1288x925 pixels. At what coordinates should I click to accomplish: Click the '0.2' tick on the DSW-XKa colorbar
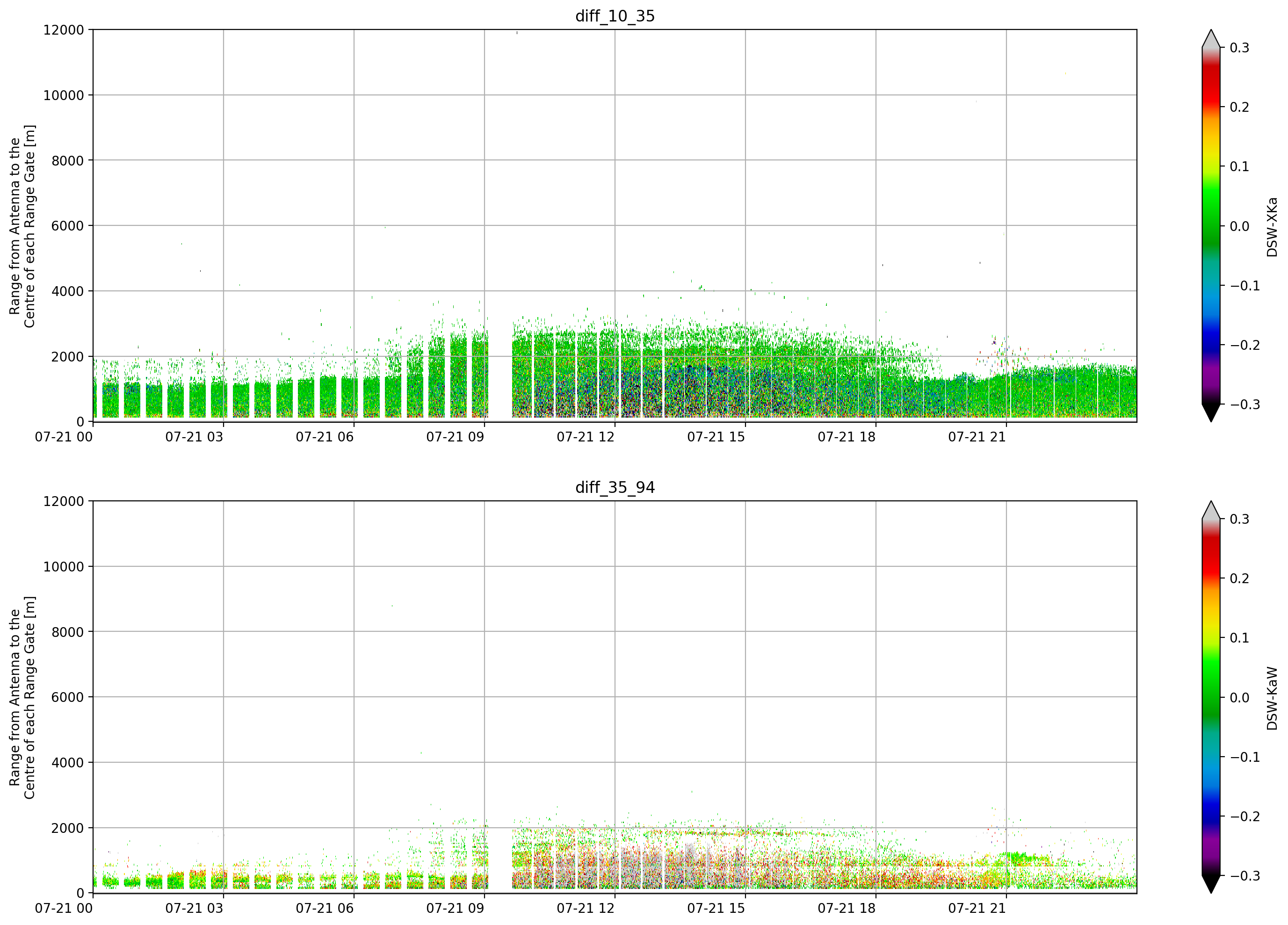[1240, 107]
